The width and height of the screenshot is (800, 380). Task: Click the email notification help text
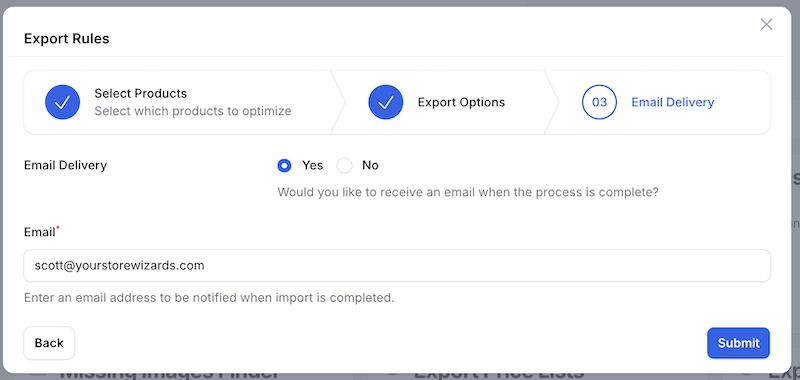click(x=209, y=297)
